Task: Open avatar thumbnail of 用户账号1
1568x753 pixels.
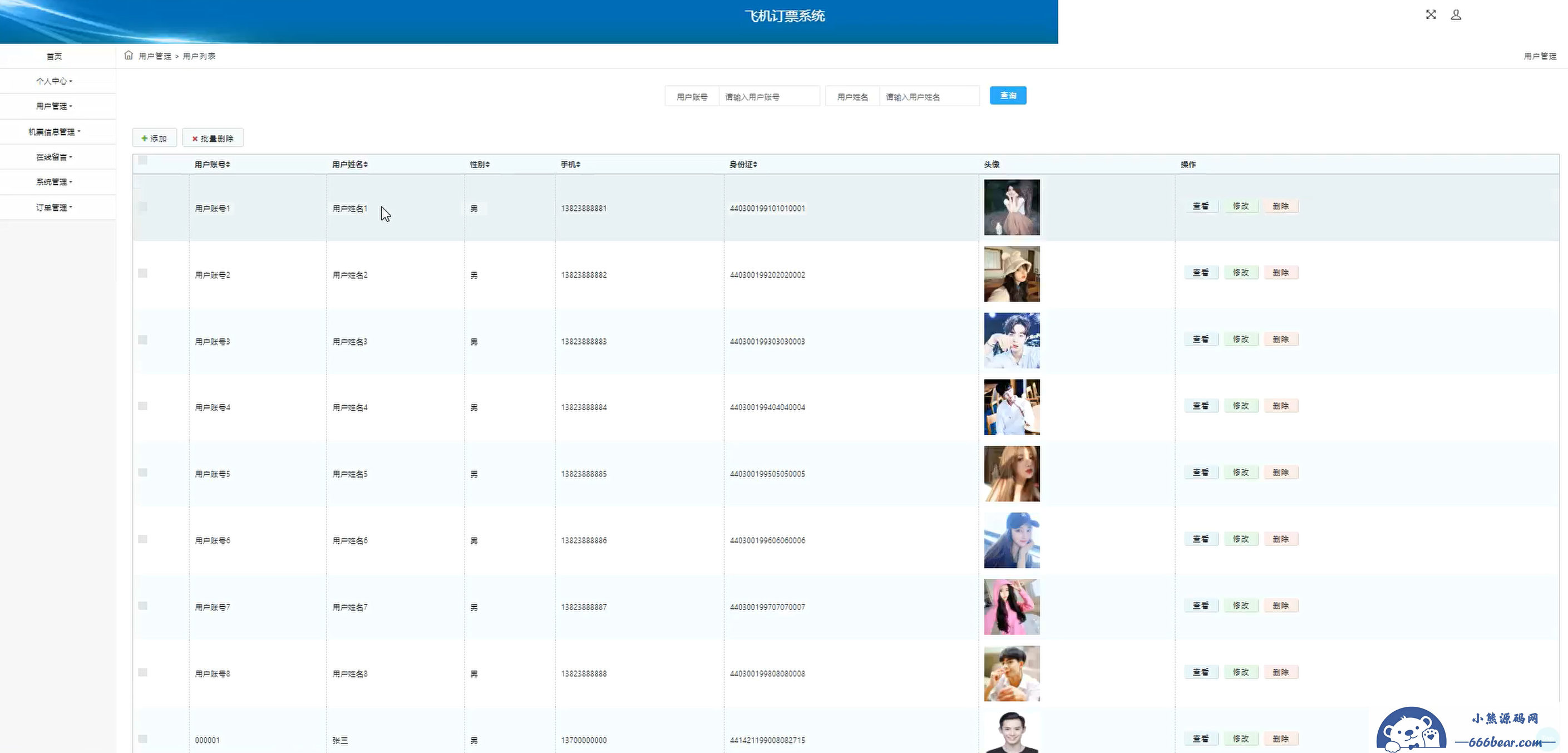Action: 1012,207
